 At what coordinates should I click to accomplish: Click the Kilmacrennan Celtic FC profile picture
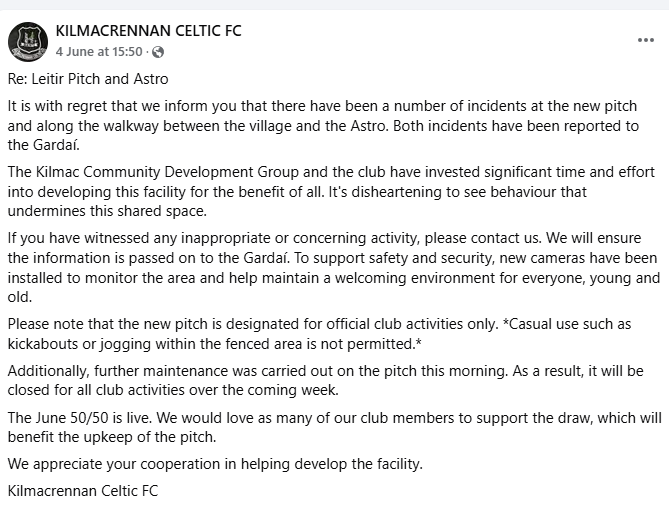(28, 41)
